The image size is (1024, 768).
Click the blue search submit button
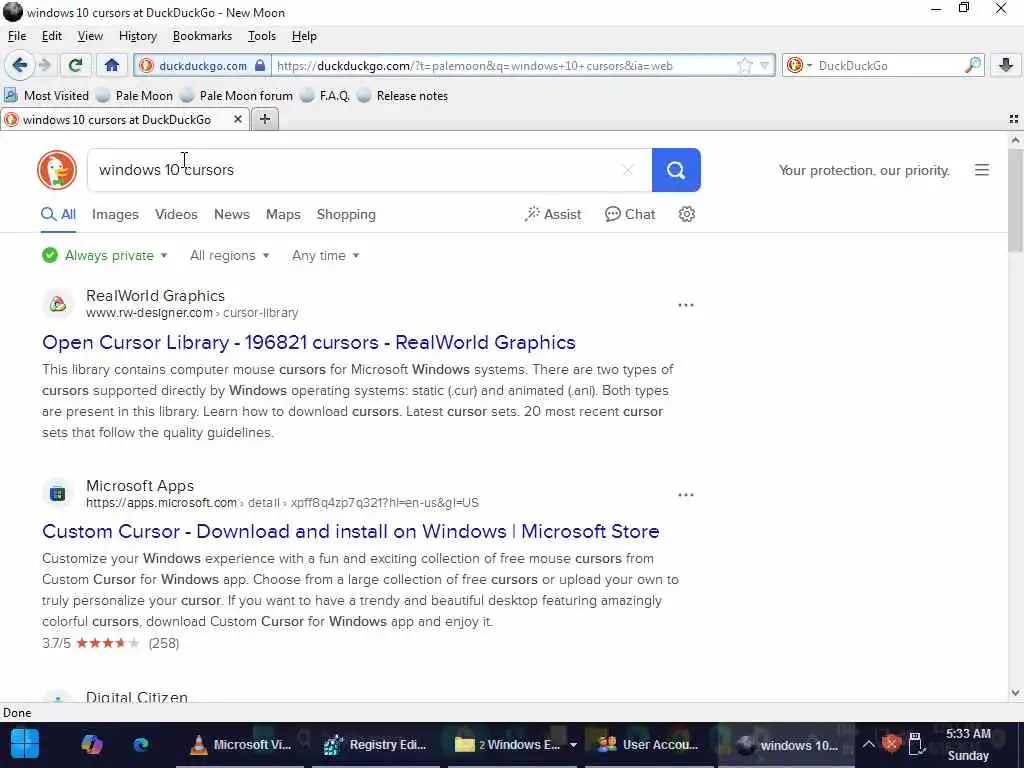pos(676,170)
